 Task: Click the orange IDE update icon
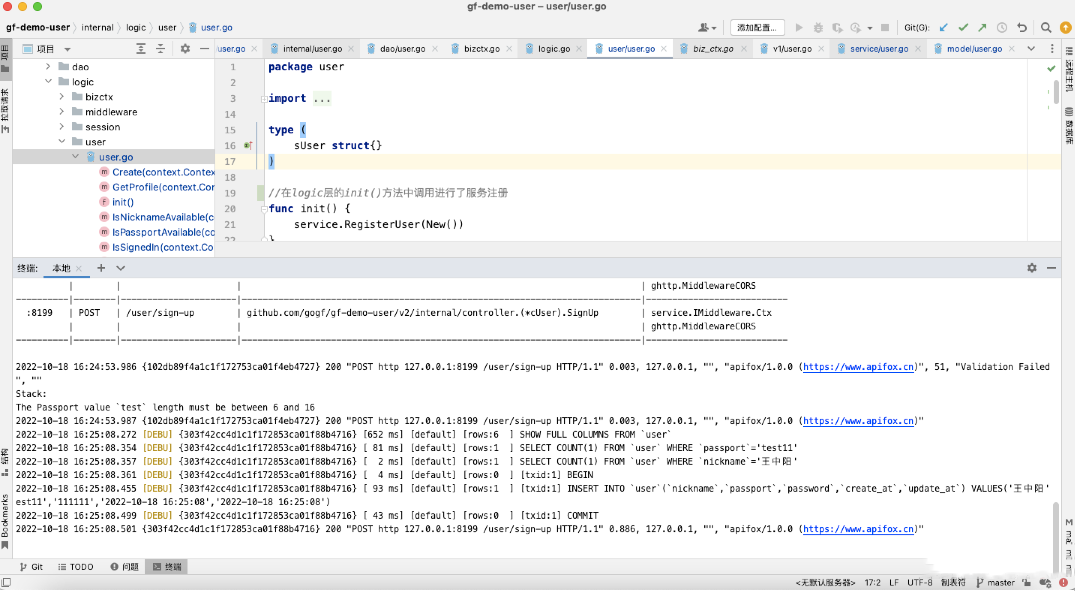[x=1065, y=27]
